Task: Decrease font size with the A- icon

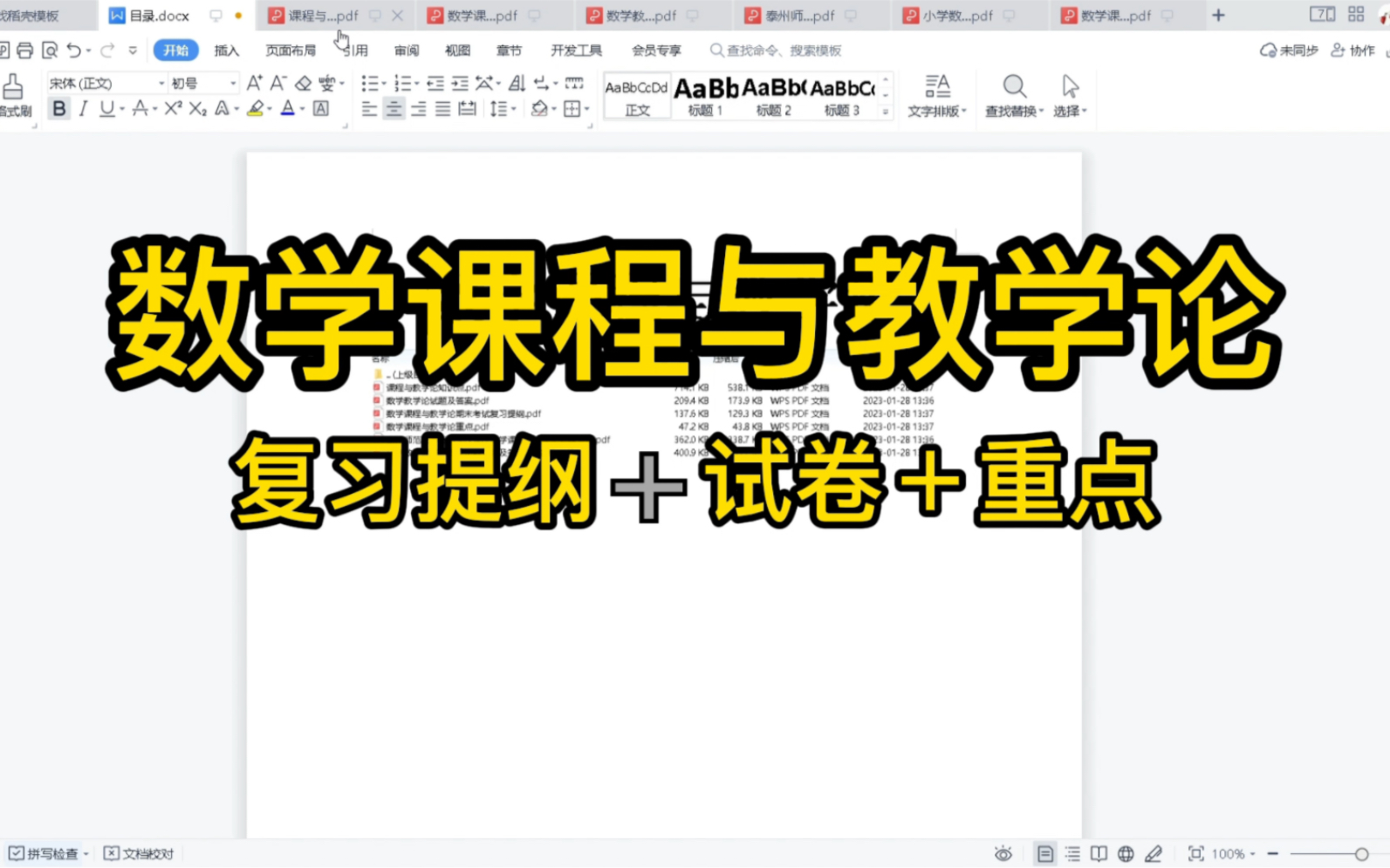Action: (277, 83)
